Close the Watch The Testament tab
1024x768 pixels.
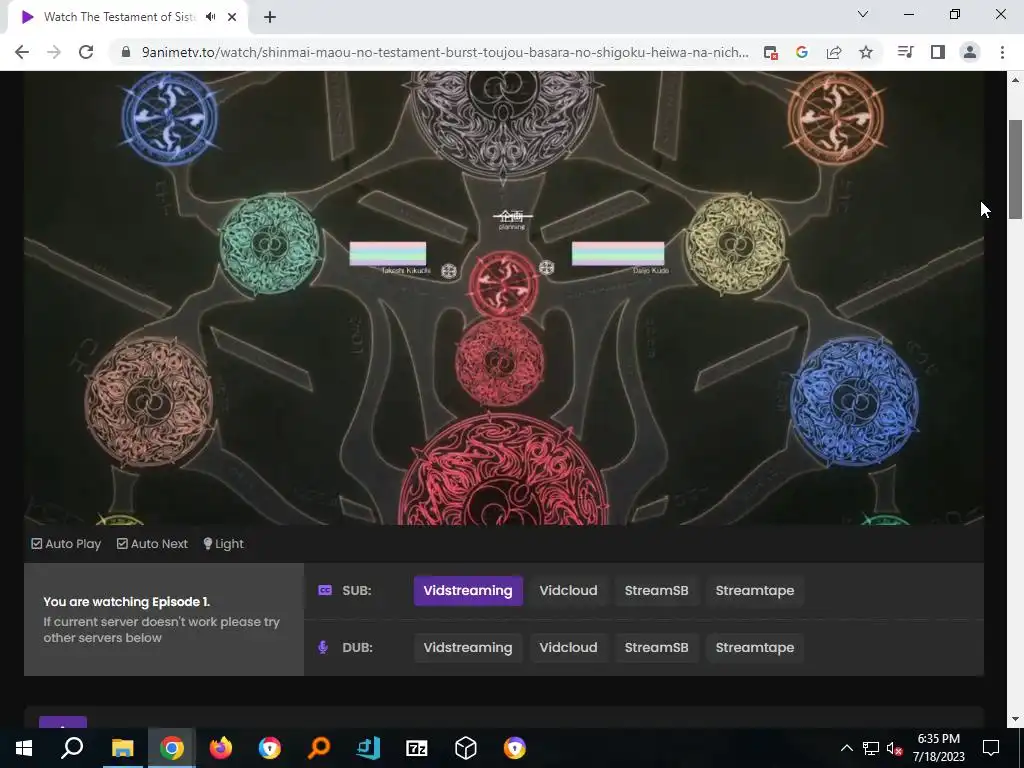pyautogui.click(x=232, y=17)
